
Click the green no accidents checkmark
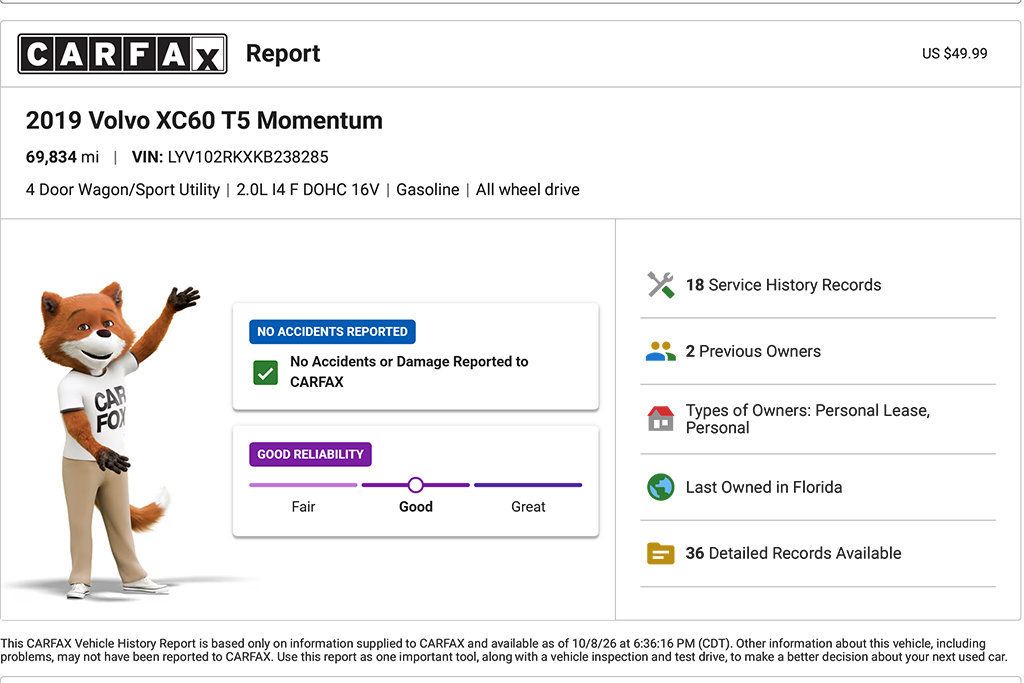click(265, 373)
